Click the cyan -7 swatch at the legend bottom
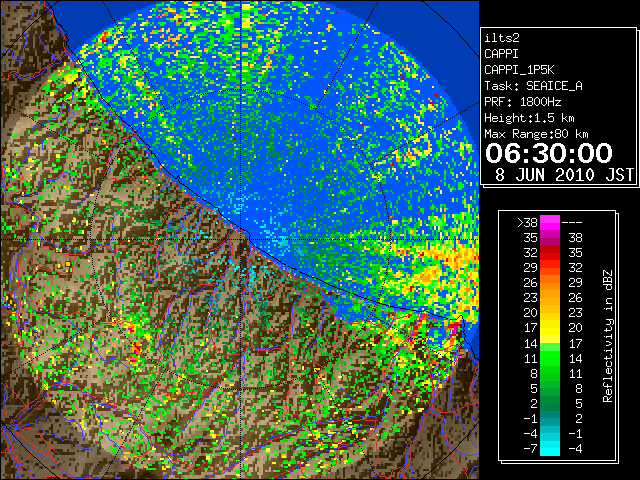Screen dimensions: 640x480 click(x=550, y=448)
